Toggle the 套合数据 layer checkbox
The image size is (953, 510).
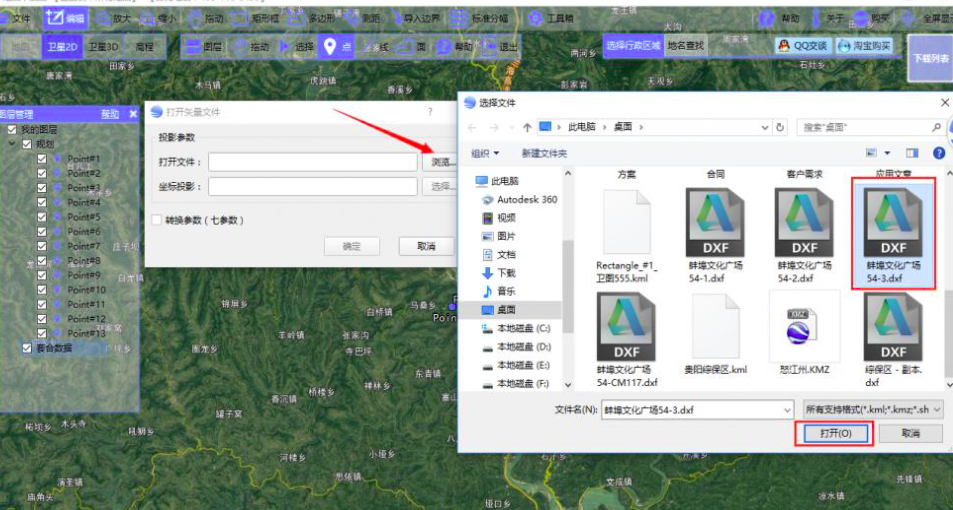[x=27, y=348]
